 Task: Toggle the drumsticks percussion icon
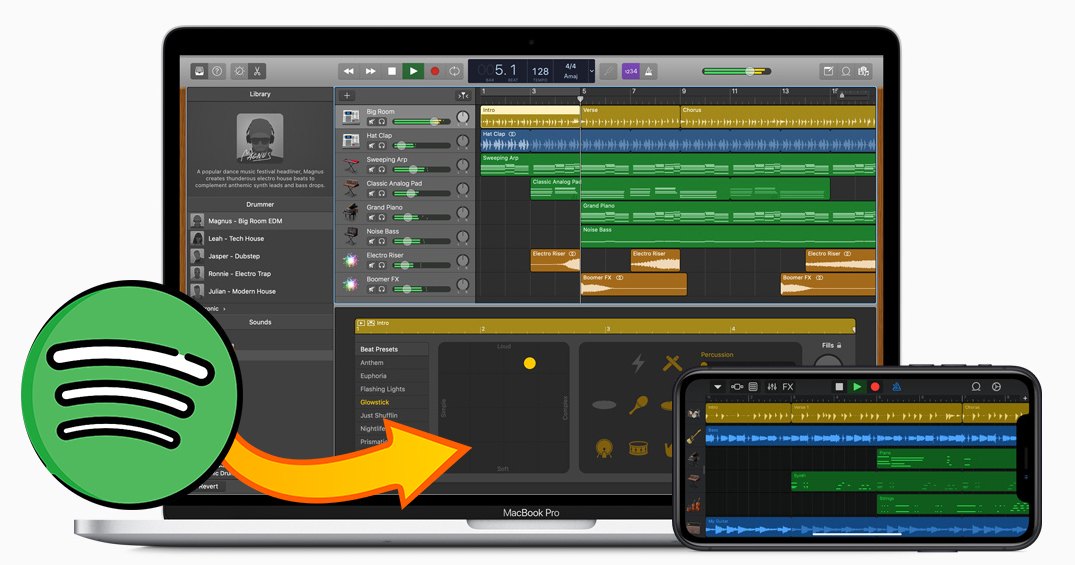click(673, 363)
